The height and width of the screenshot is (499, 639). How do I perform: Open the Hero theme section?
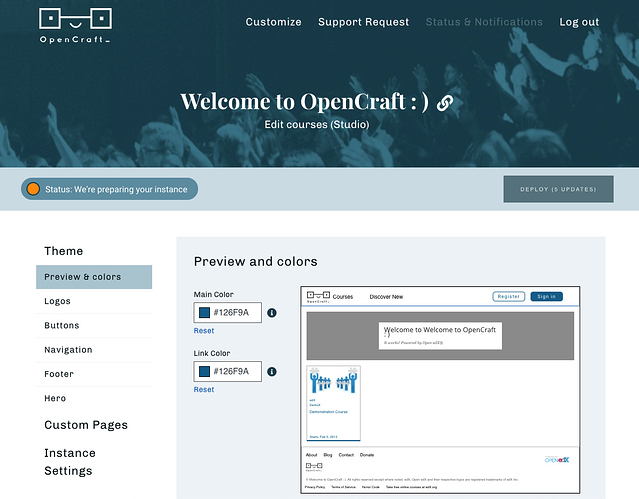pos(94,398)
